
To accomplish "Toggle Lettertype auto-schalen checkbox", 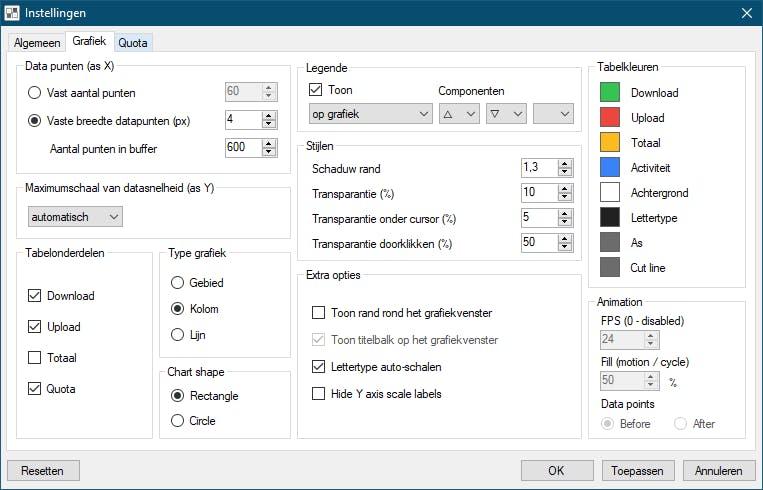I will pos(319,367).
